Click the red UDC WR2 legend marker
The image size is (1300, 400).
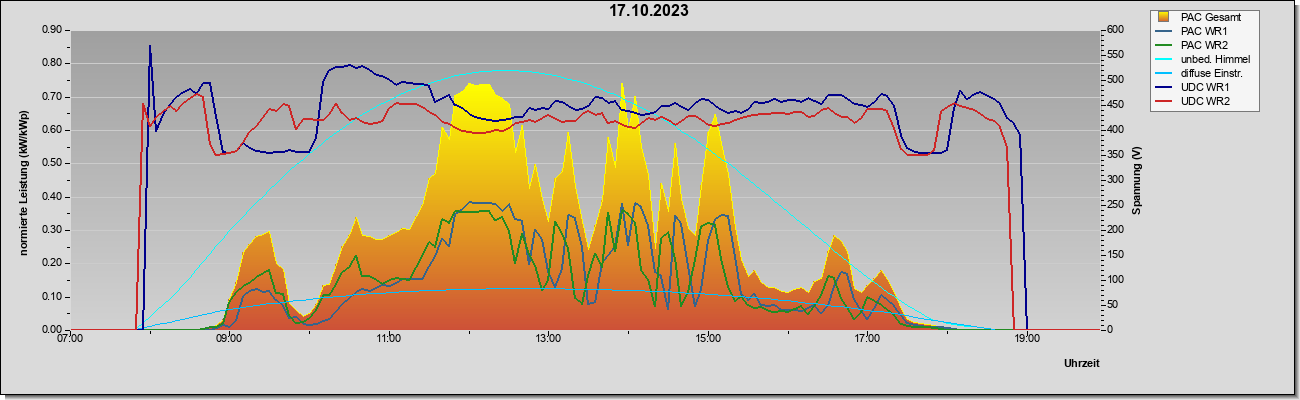pyautogui.click(x=1164, y=101)
